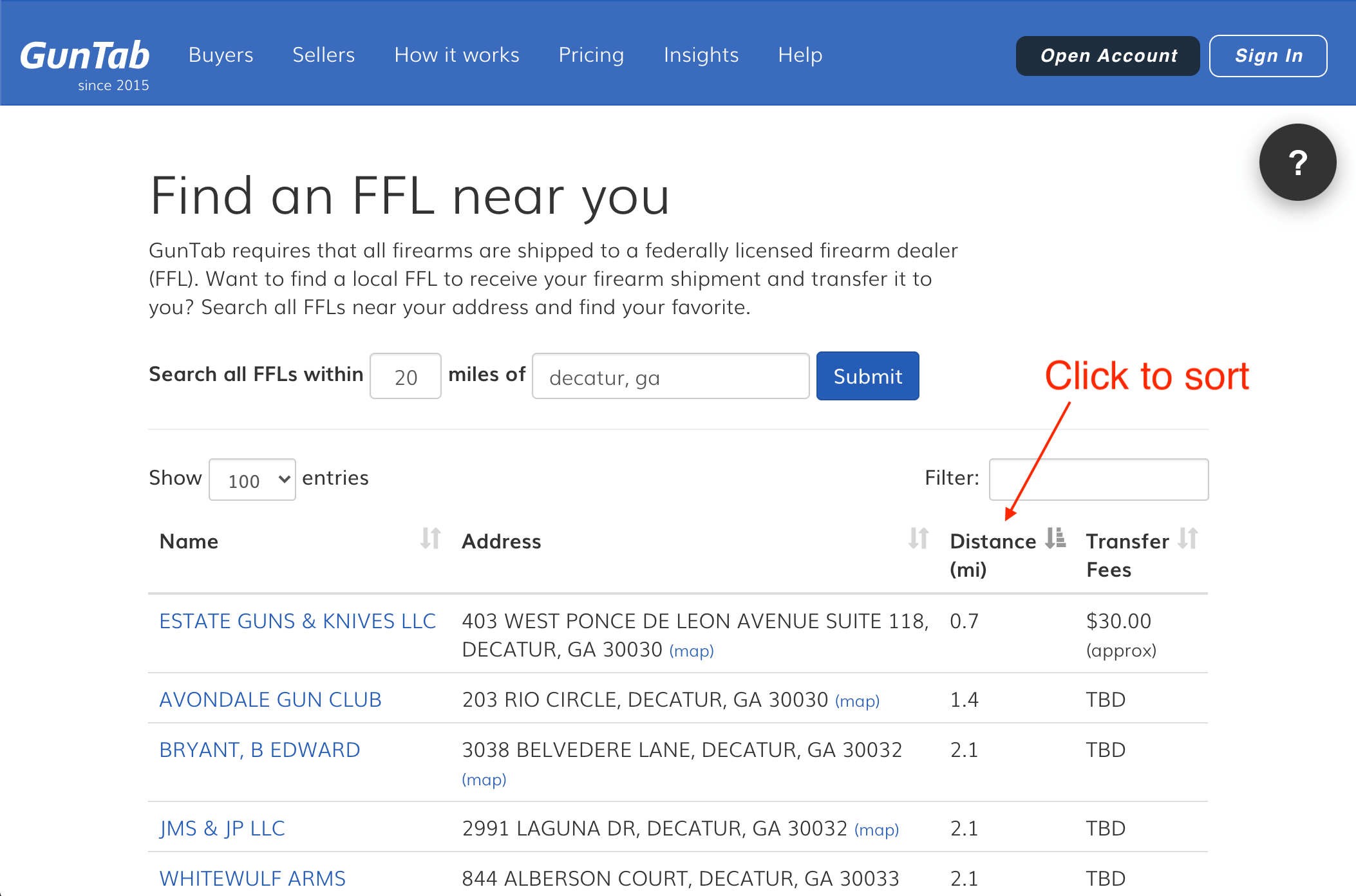Click the 1.4 distance cell

click(965, 700)
